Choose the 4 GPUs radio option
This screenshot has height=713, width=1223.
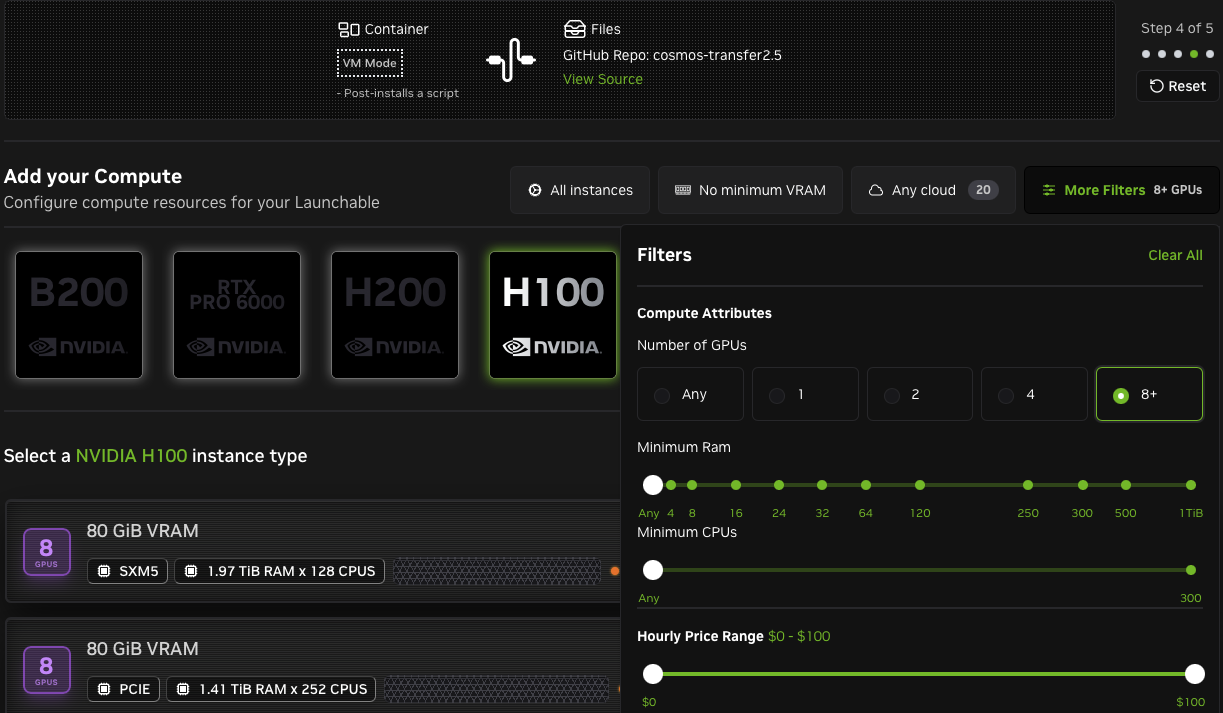pyautogui.click(x=1034, y=394)
